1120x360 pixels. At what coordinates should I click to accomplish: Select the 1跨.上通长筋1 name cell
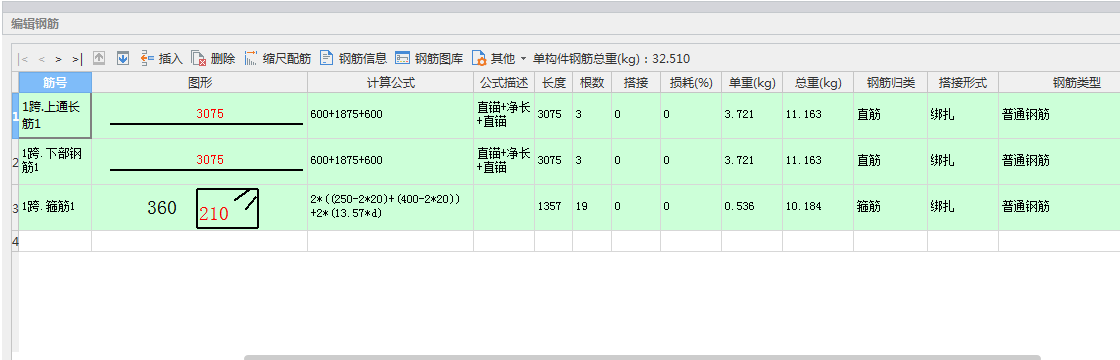pyautogui.click(x=55, y=115)
